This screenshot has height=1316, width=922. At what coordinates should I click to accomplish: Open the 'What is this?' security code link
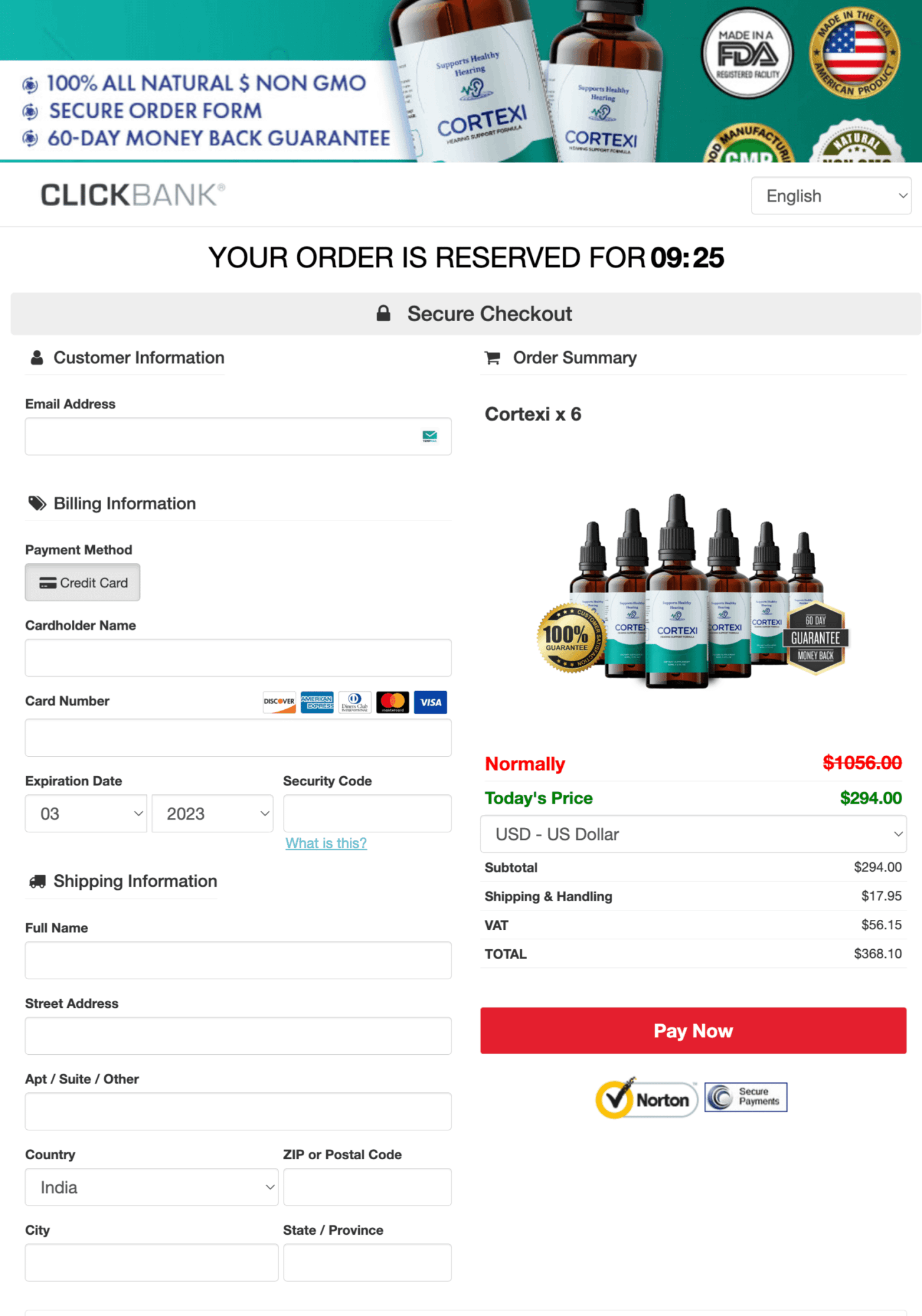click(x=326, y=843)
